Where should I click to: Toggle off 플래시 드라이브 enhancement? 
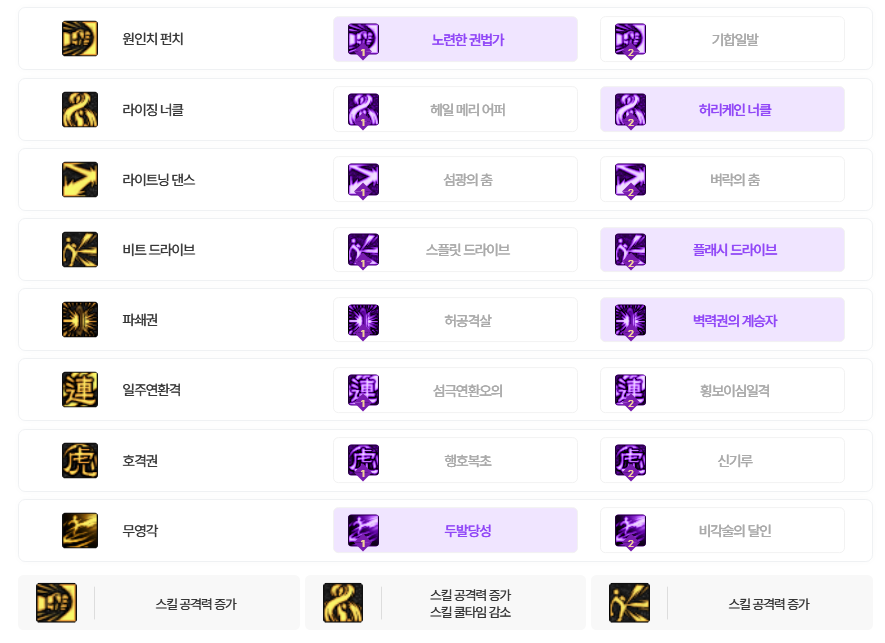pyautogui.click(x=722, y=250)
